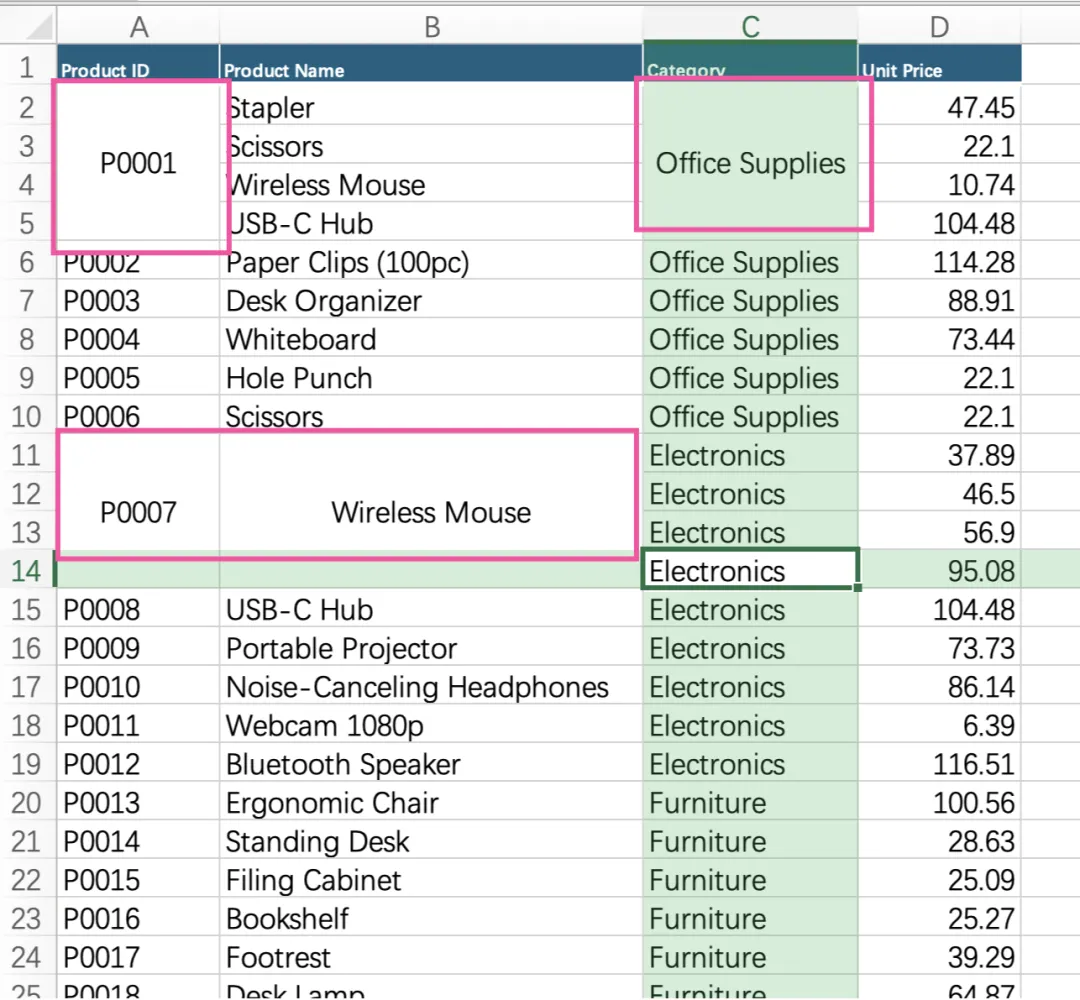Click merged cell containing P0001
Image resolution: width=1080 pixels, height=1000 pixels.
coord(138,164)
